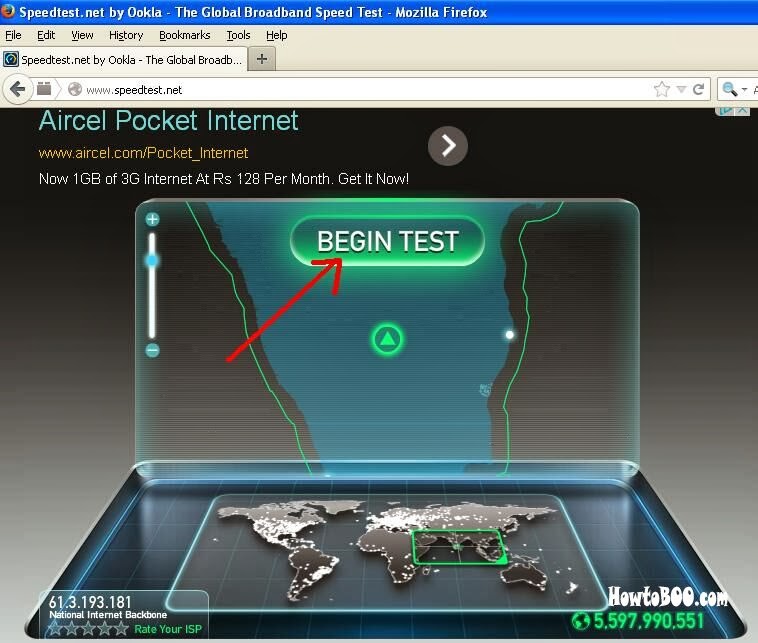Click the green highlighted region on world map

pyautogui.click(x=458, y=547)
